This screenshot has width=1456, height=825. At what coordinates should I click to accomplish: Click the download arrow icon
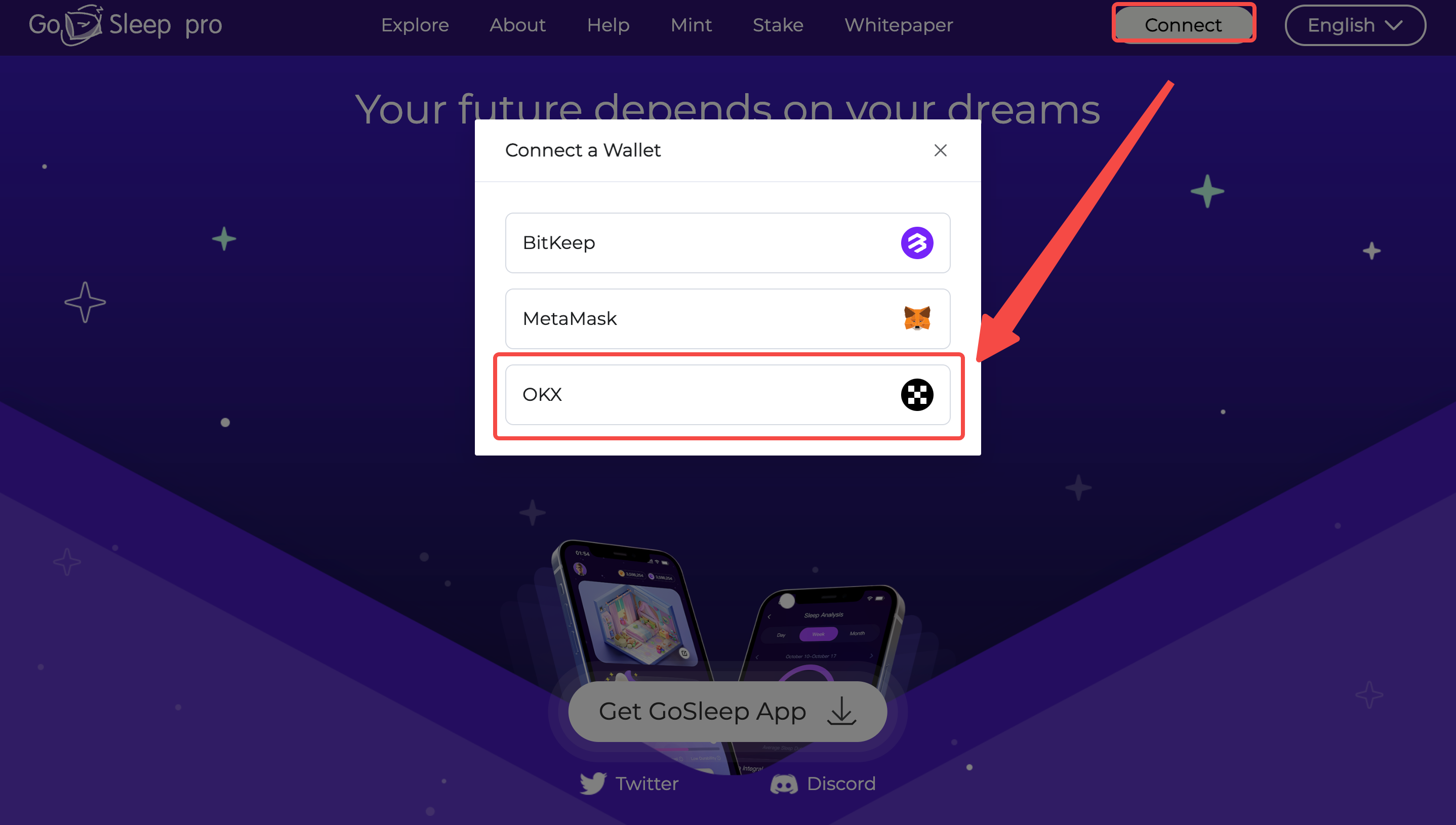[841, 711]
